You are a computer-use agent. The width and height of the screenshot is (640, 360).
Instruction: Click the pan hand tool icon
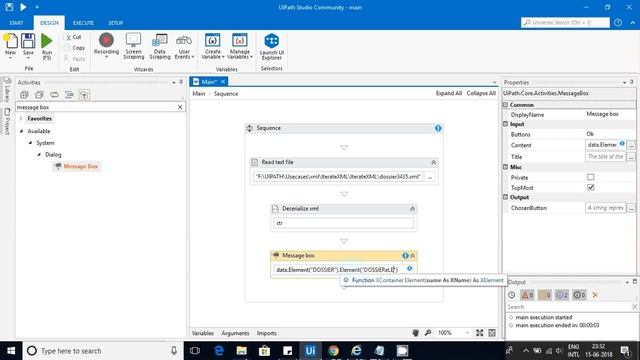[416, 333]
